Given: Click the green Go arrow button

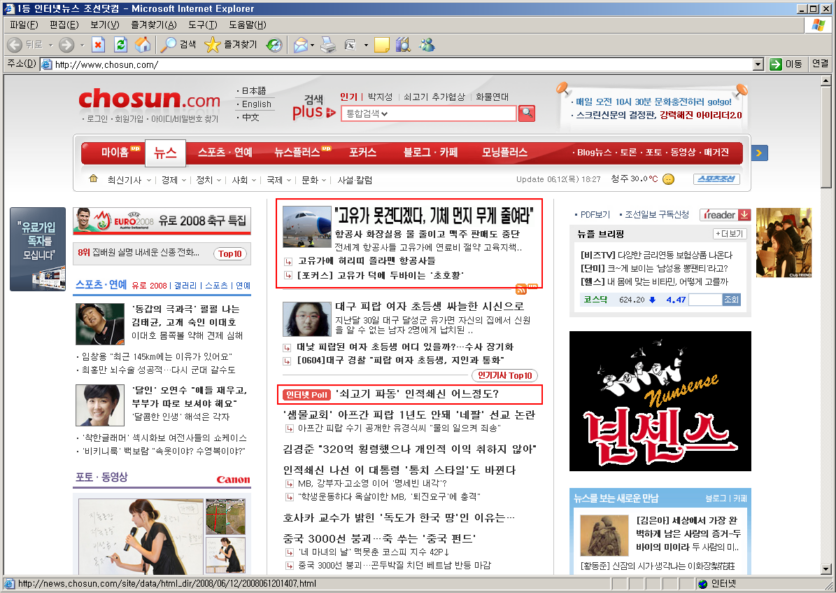Looking at the screenshot, I should tap(775, 65).
